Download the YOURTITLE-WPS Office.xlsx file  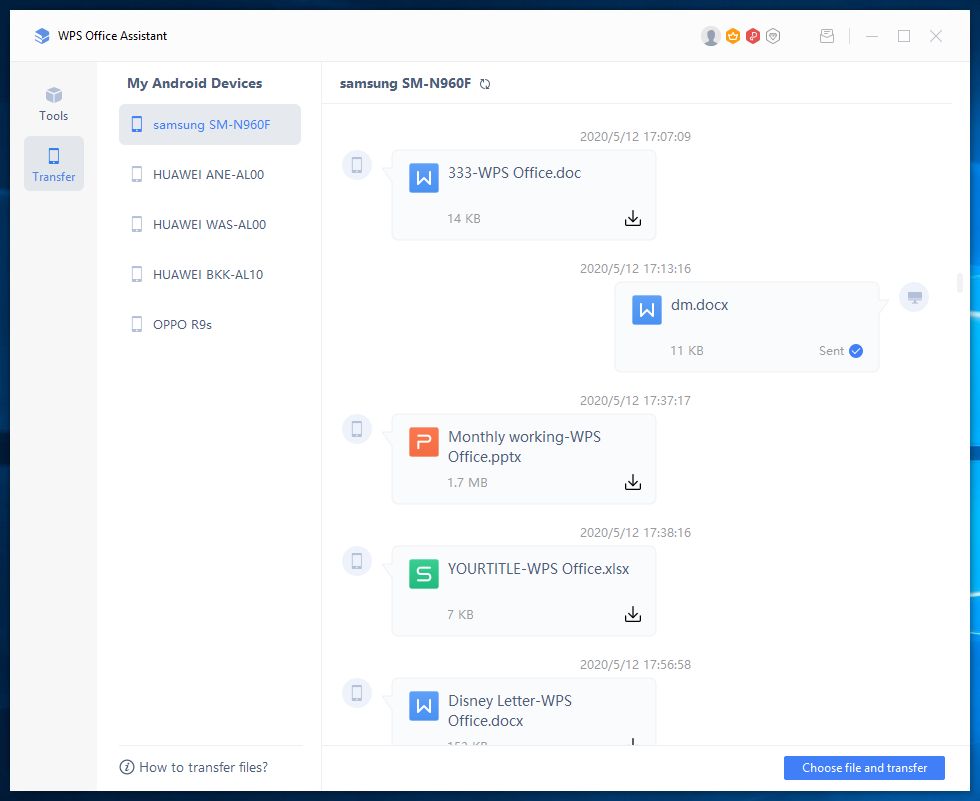632,614
